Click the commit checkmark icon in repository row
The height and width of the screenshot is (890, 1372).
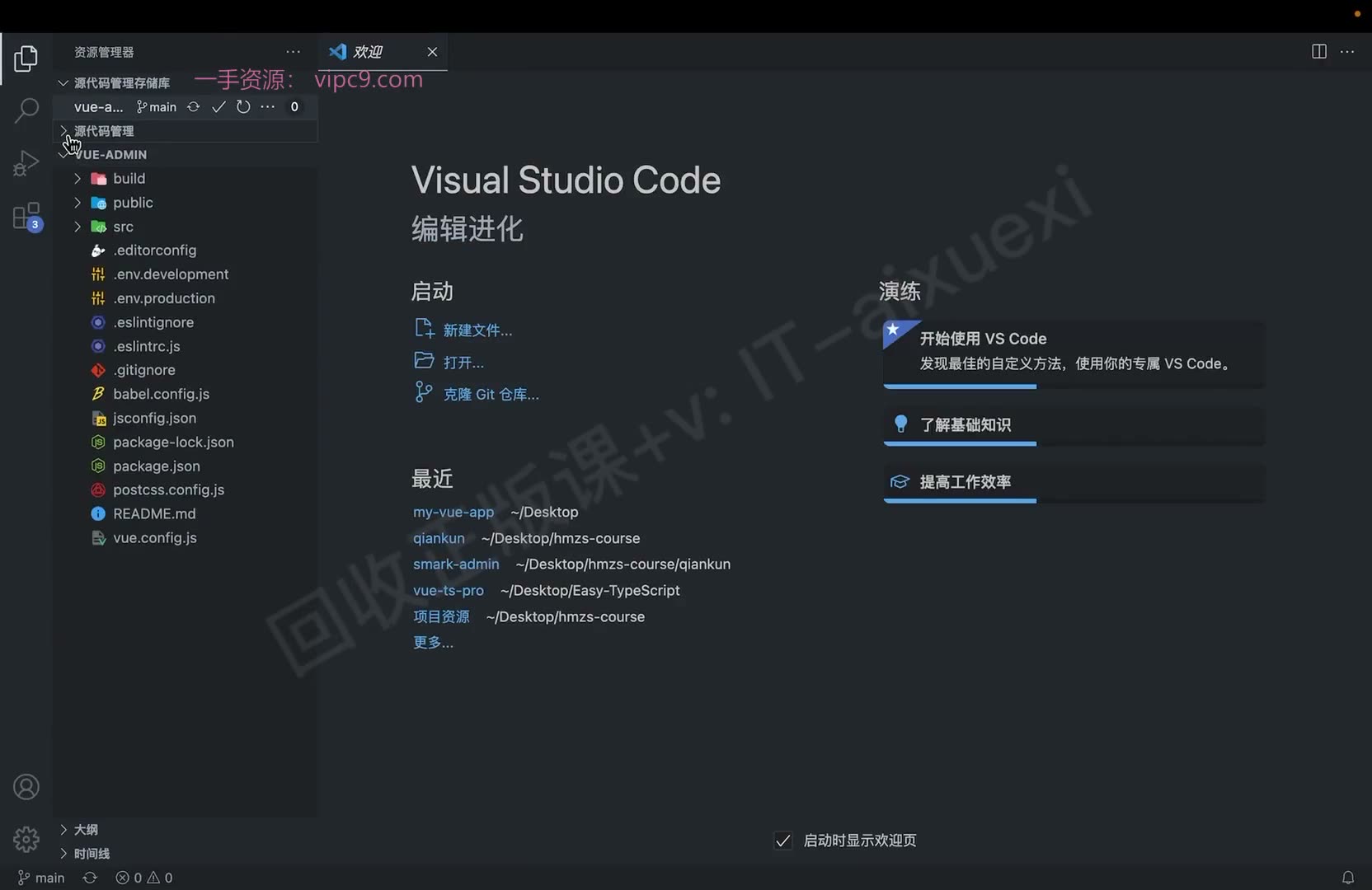pos(218,107)
